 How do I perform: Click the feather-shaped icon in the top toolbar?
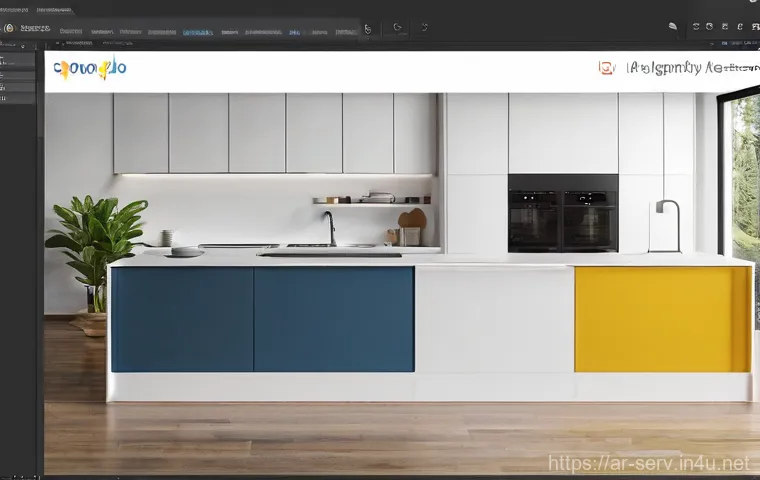click(673, 27)
